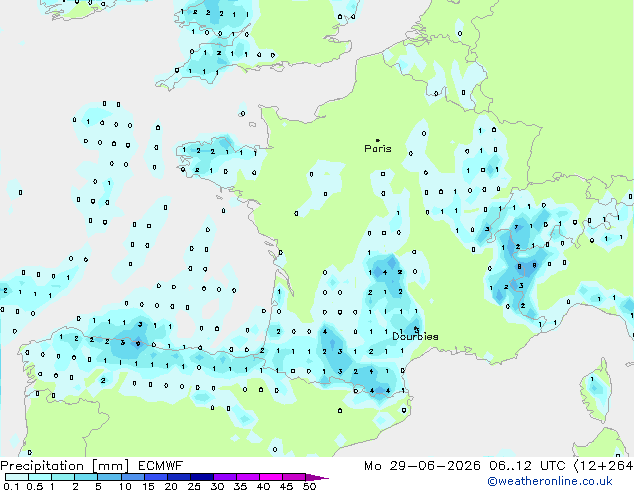Click the weatheronline.co.uk copyright link
This screenshot has height=490, width=634.
pyautogui.click(x=549, y=481)
